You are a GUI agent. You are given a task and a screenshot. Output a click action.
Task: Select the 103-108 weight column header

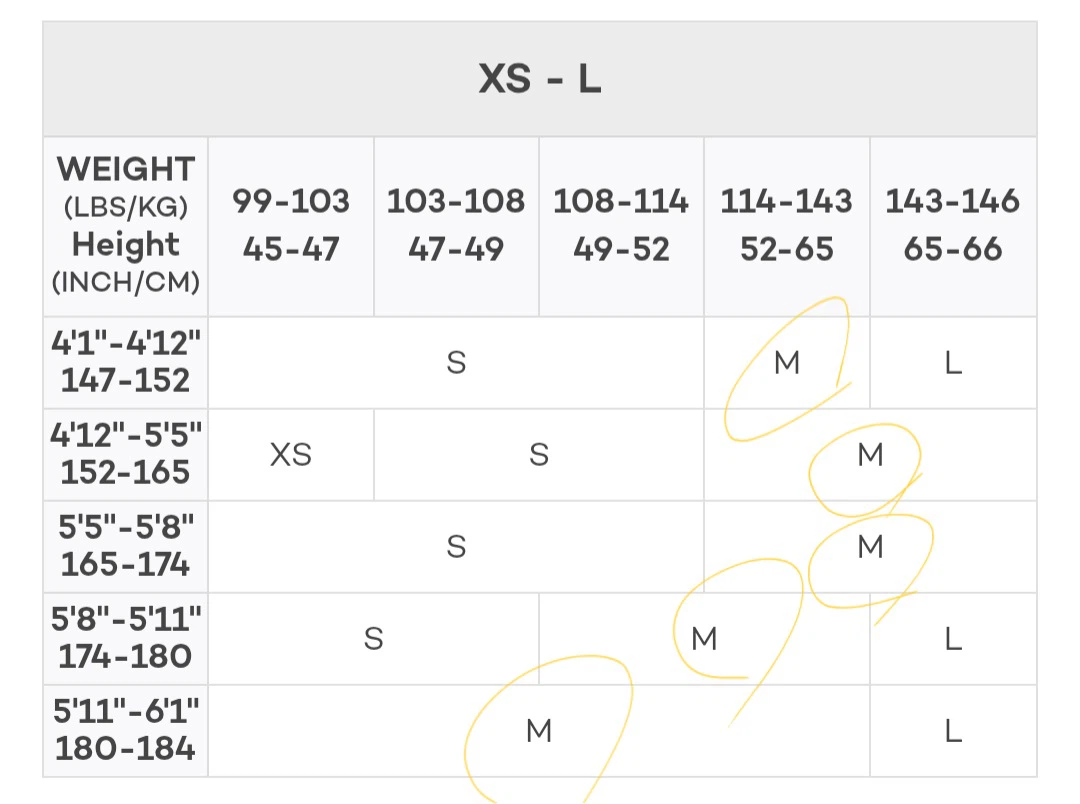(x=456, y=226)
